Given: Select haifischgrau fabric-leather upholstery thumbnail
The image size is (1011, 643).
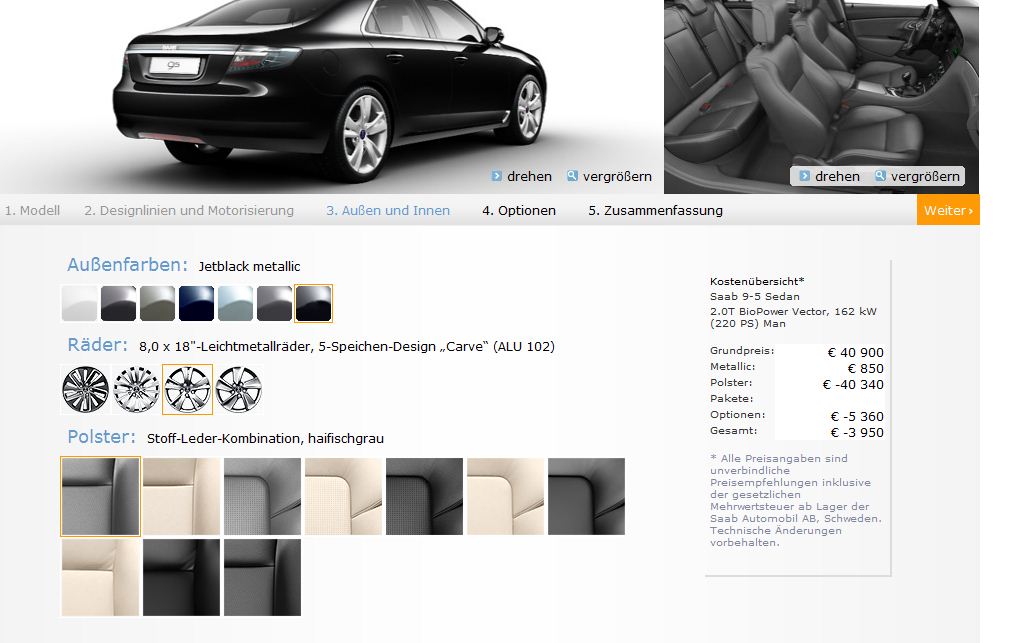Looking at the screenshot, I should pos(100,497).
